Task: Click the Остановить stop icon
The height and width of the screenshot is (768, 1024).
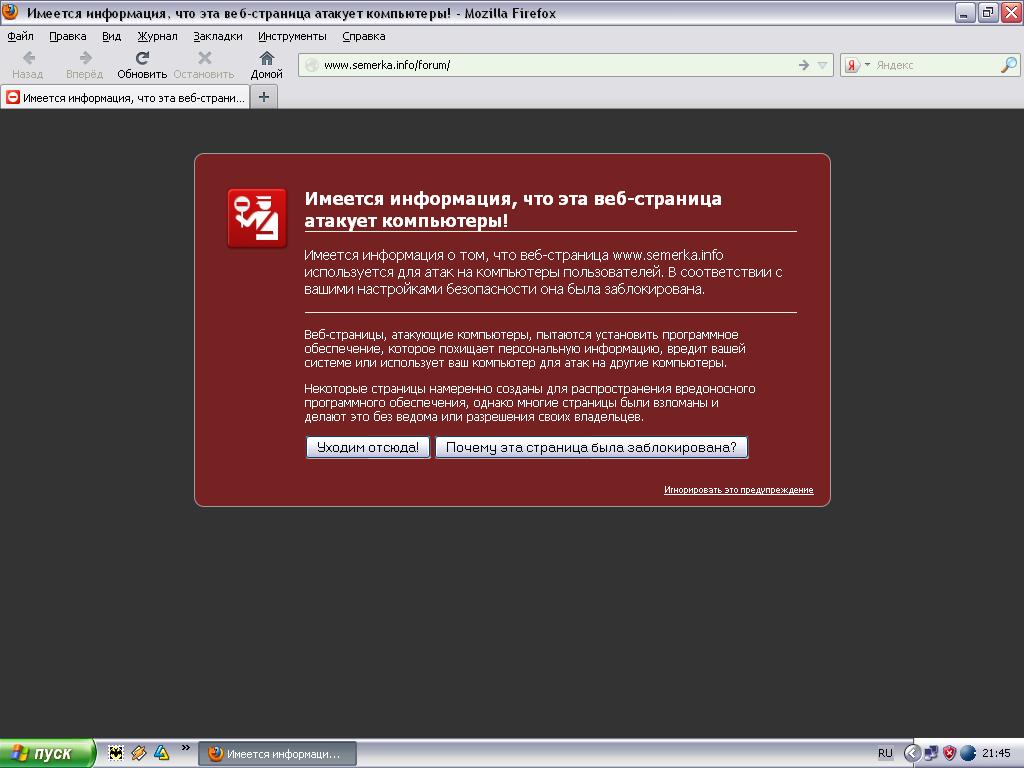Action: click(x=204, y=59)
